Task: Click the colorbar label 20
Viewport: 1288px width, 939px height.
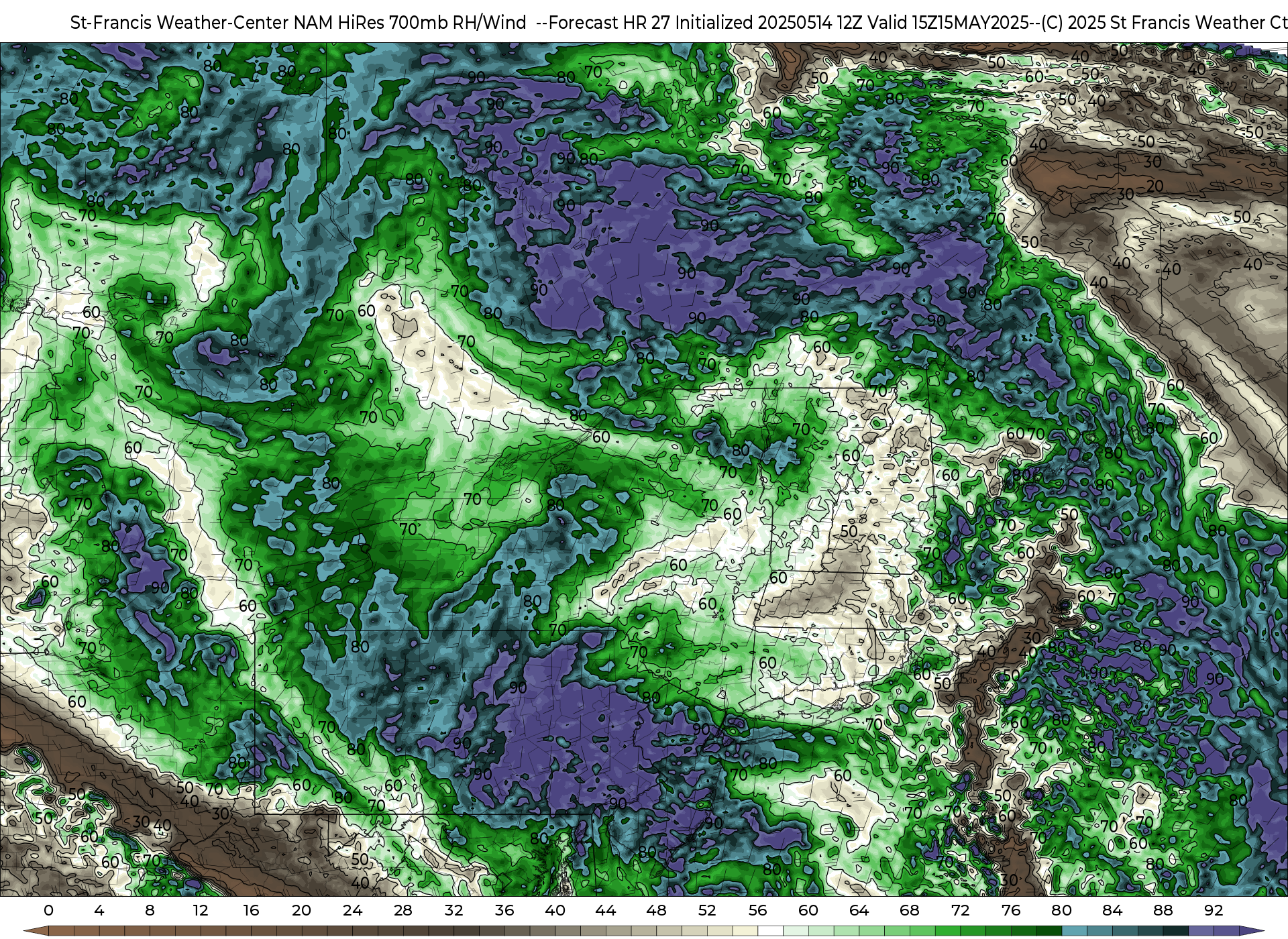Action: click(302, 910)
